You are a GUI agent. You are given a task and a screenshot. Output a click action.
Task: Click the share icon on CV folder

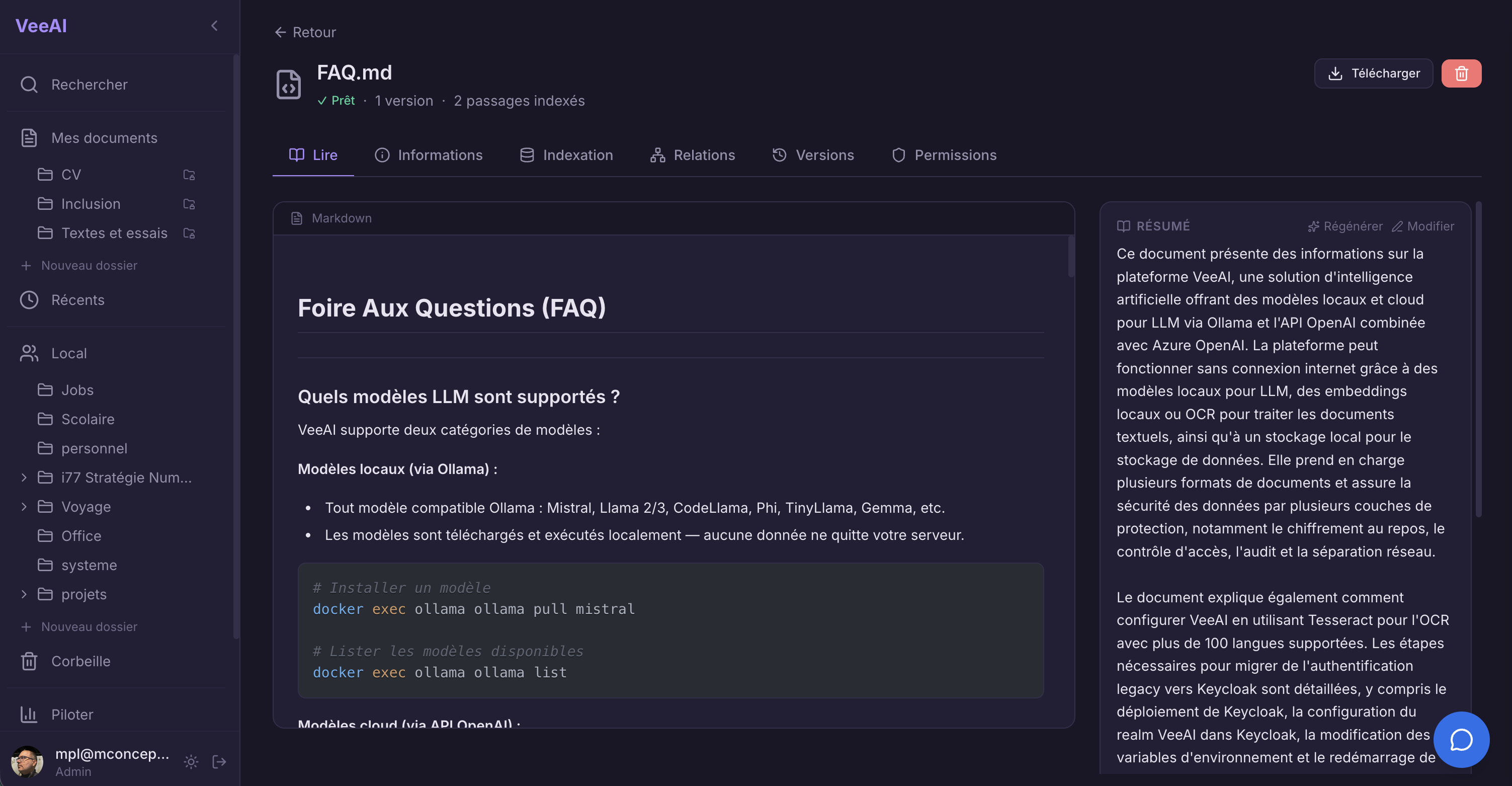pos(189,175)
